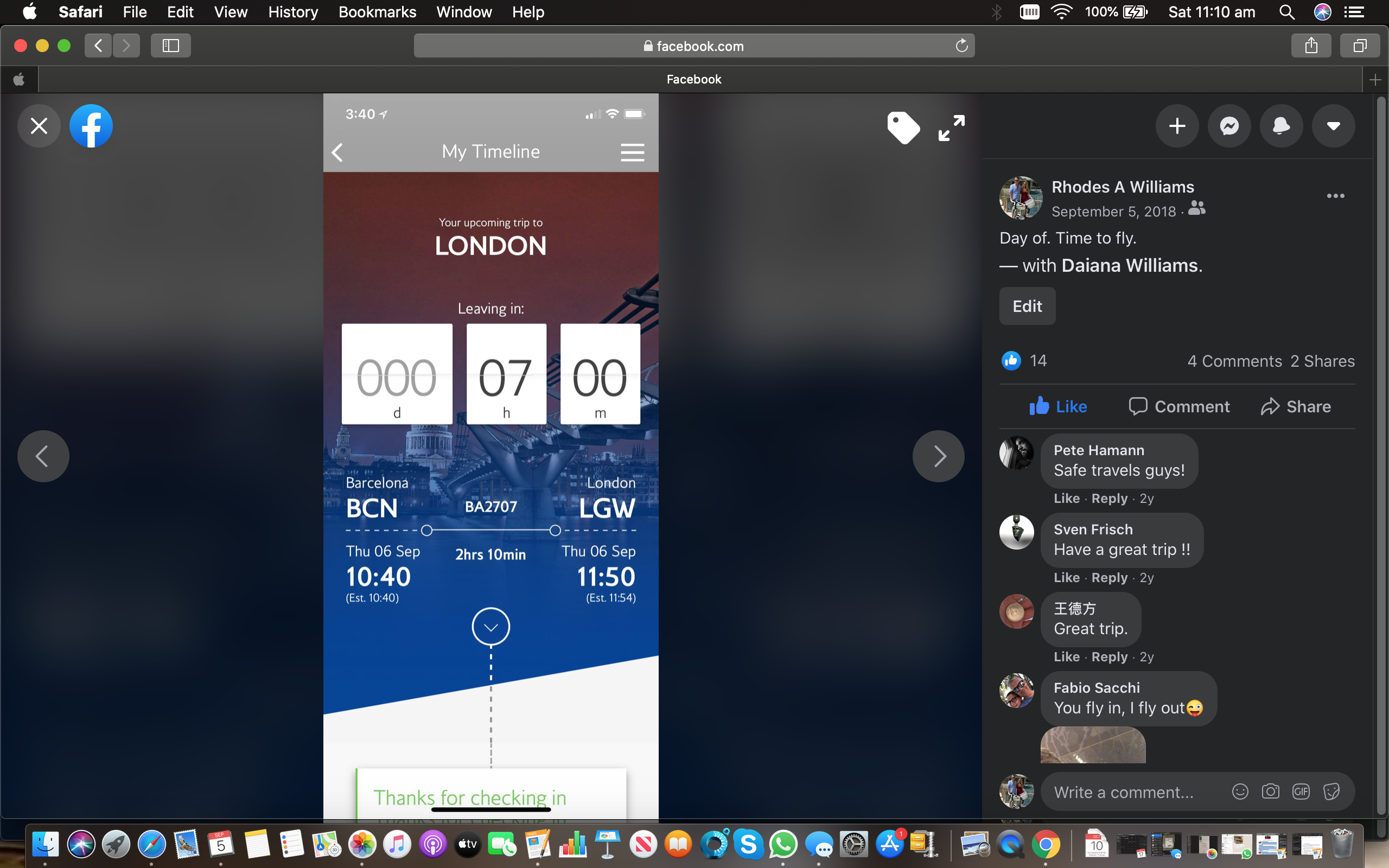Open the Bookmarks menu

377,12
